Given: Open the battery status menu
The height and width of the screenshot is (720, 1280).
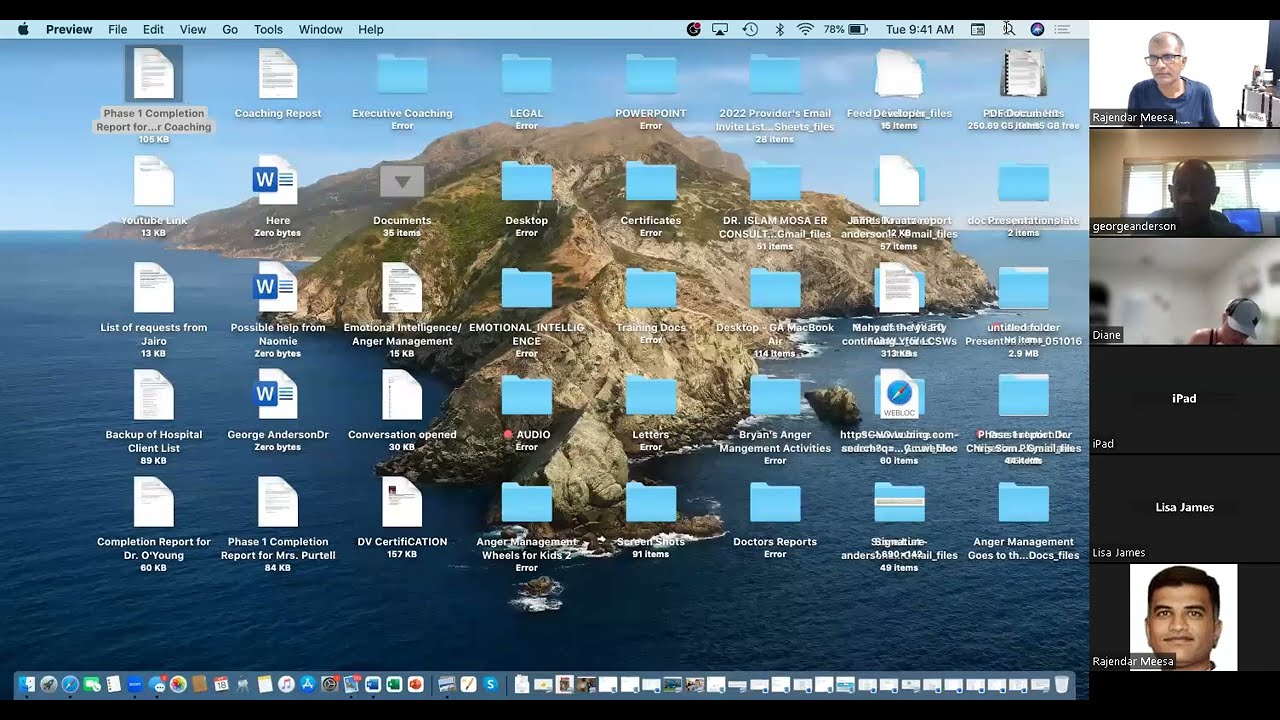Looking at the screenshot, I should (x=857, y=30).
